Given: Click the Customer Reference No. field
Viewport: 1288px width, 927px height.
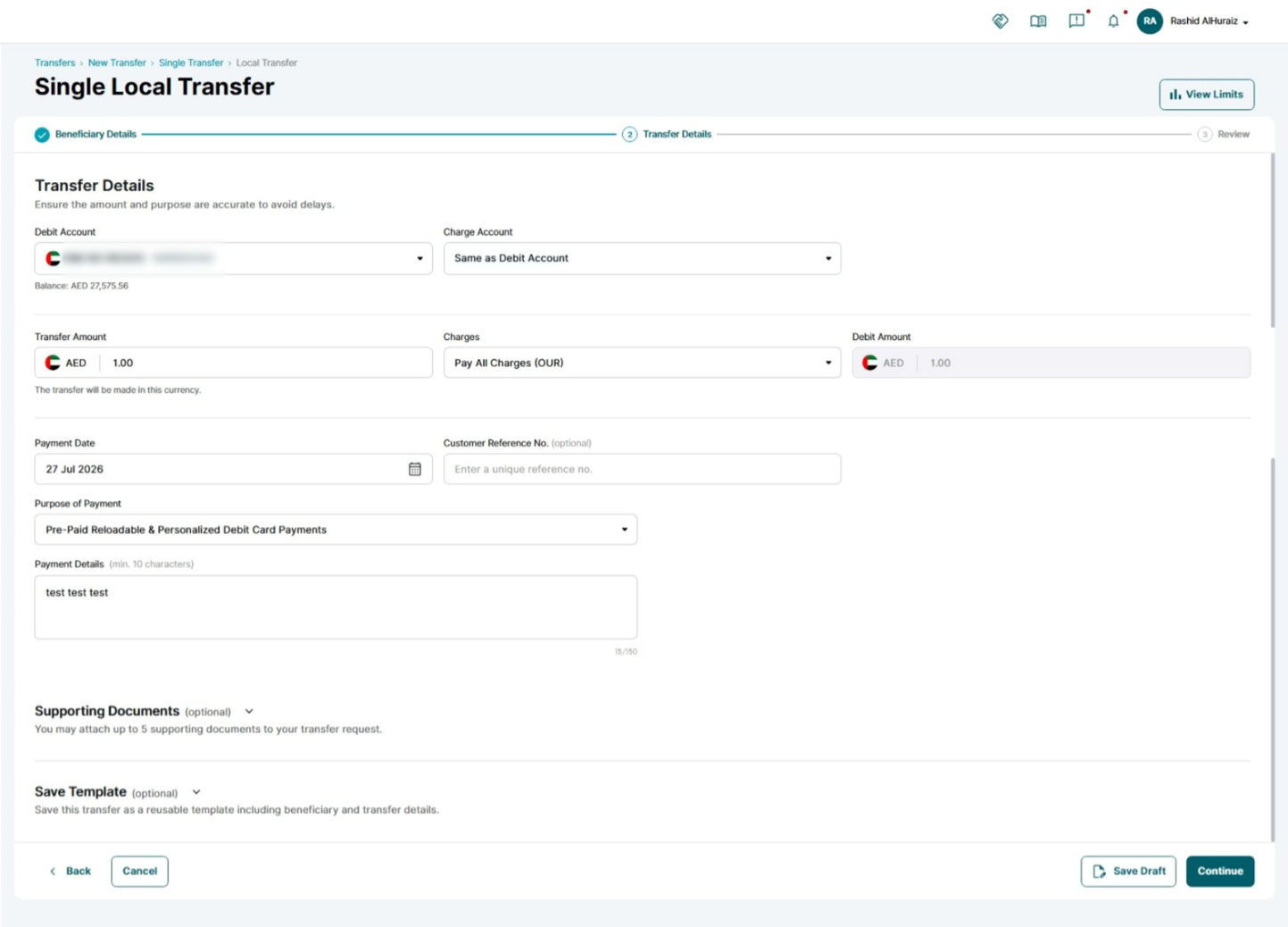Looking at the screenshot, I should [642, 469].
